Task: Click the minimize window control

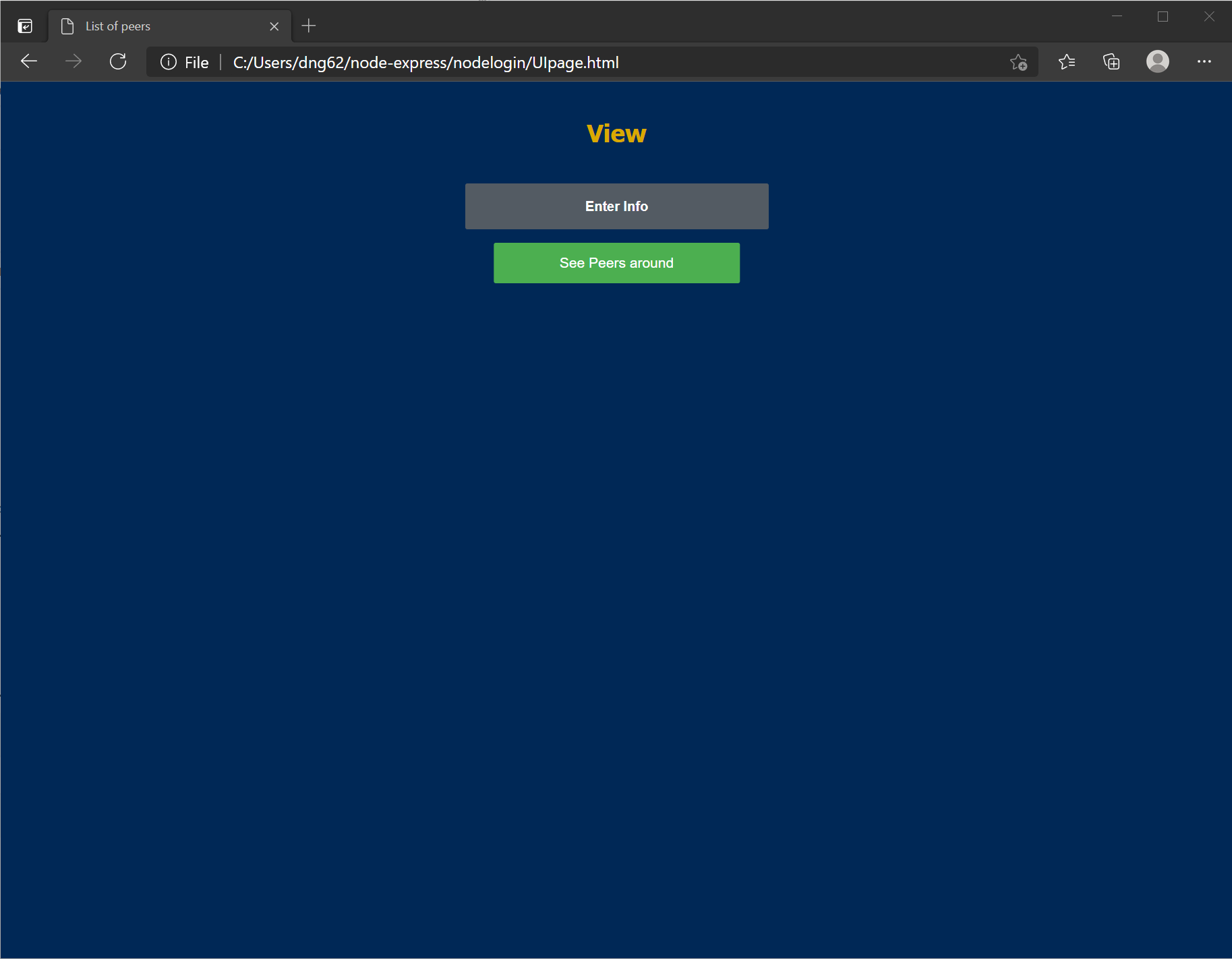Action: click(1115, 16)
